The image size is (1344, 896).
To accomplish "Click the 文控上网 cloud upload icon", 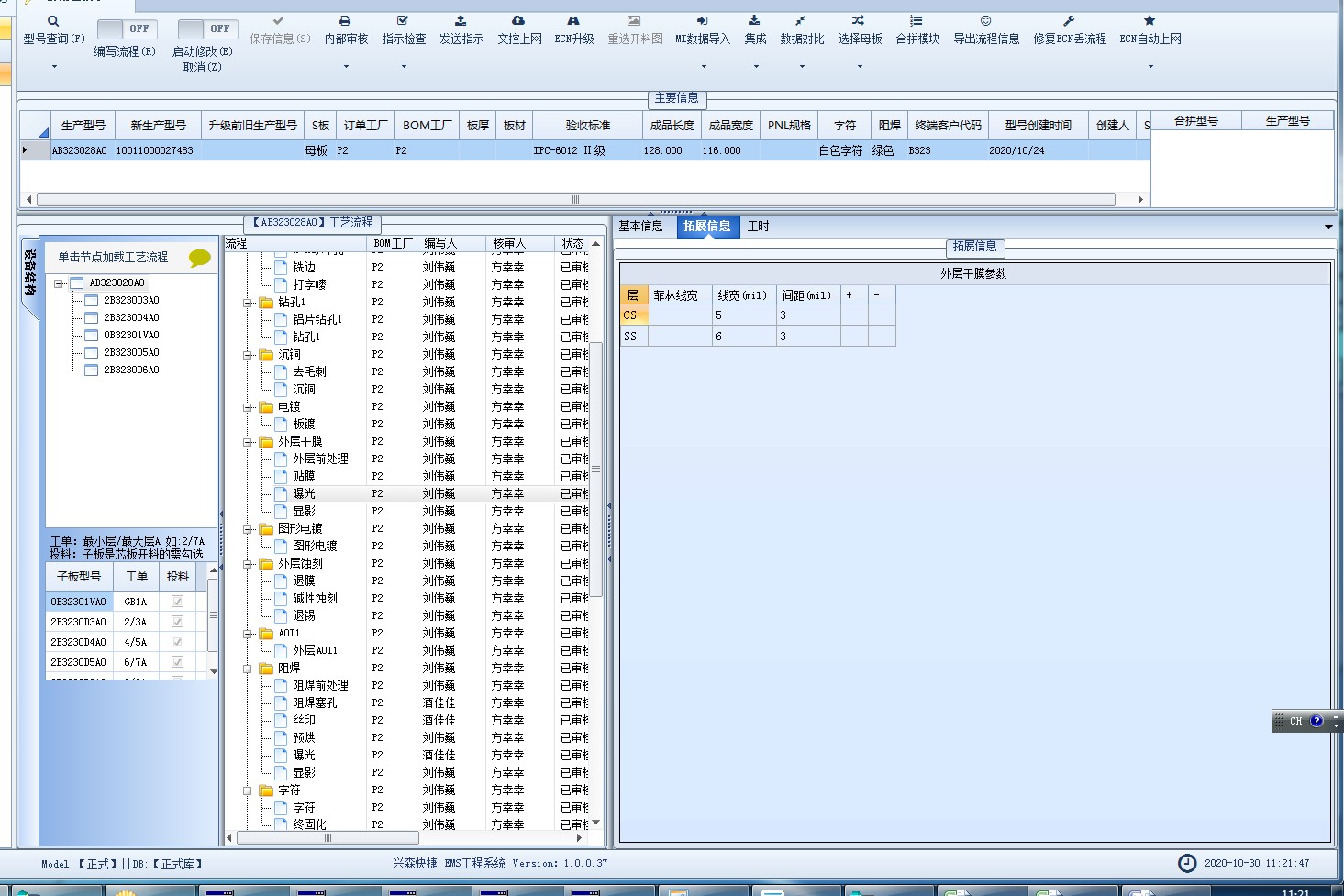I will point(518,20).
